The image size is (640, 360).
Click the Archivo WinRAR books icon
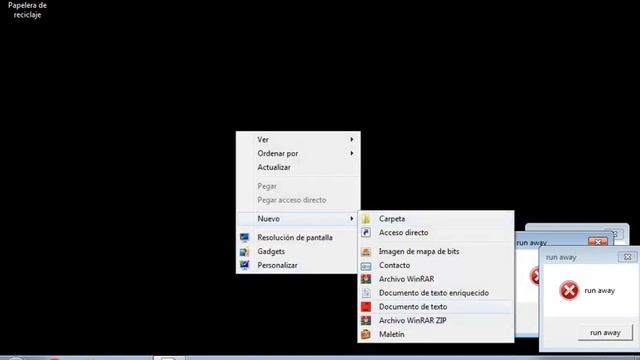click(x=366, y=279)
